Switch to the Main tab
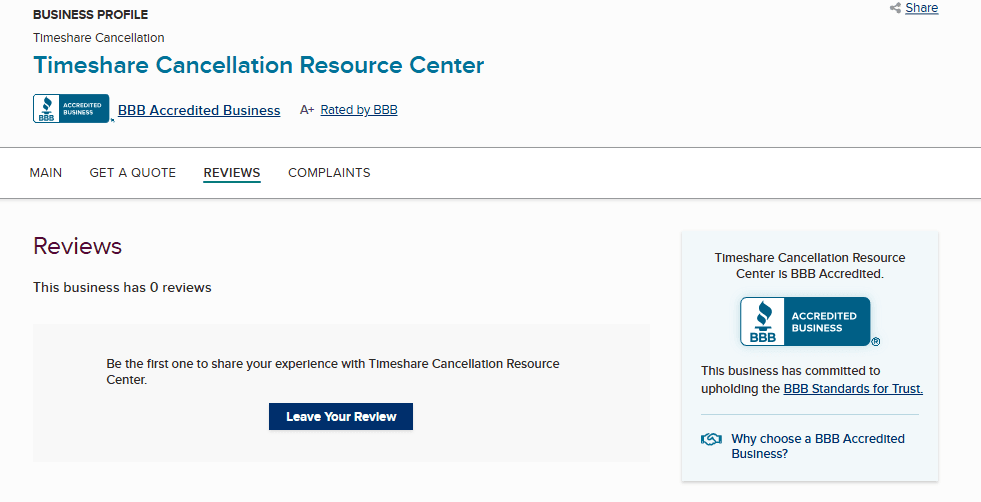Screen dimensions: 981x502 (46, 173)
